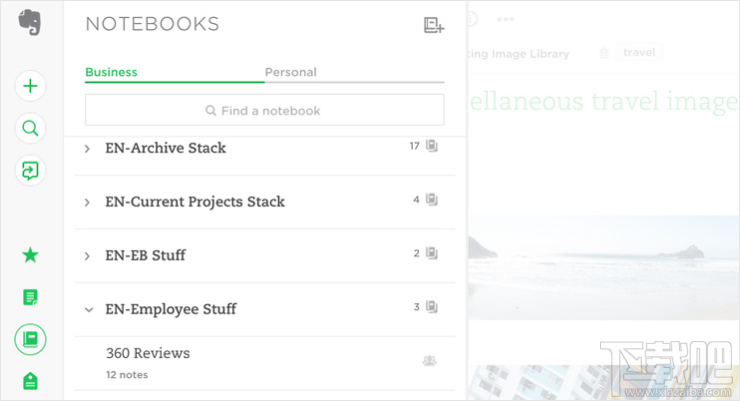The image size is (740, 402).
Task: Open the Tags icon in sidebar
Action: pyautogui.click(x=31, y=381)
